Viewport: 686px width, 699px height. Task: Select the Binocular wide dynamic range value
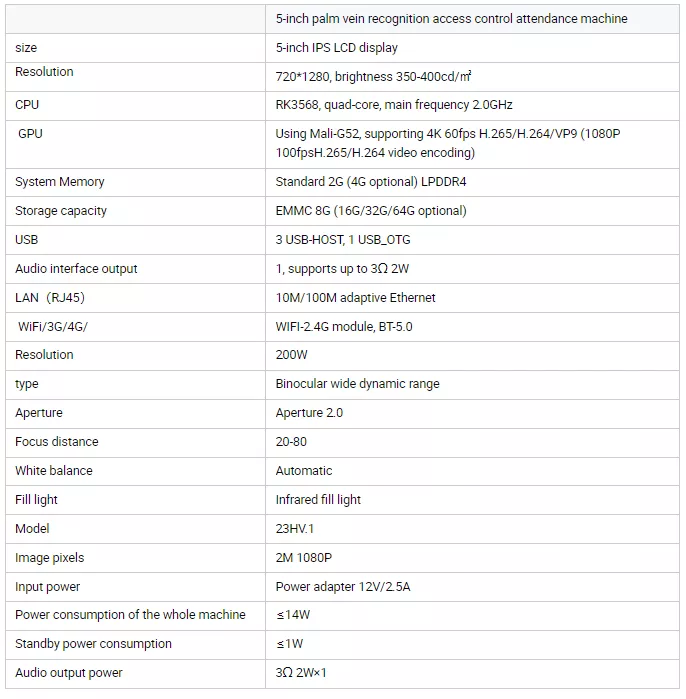click(x=357, y=384)
